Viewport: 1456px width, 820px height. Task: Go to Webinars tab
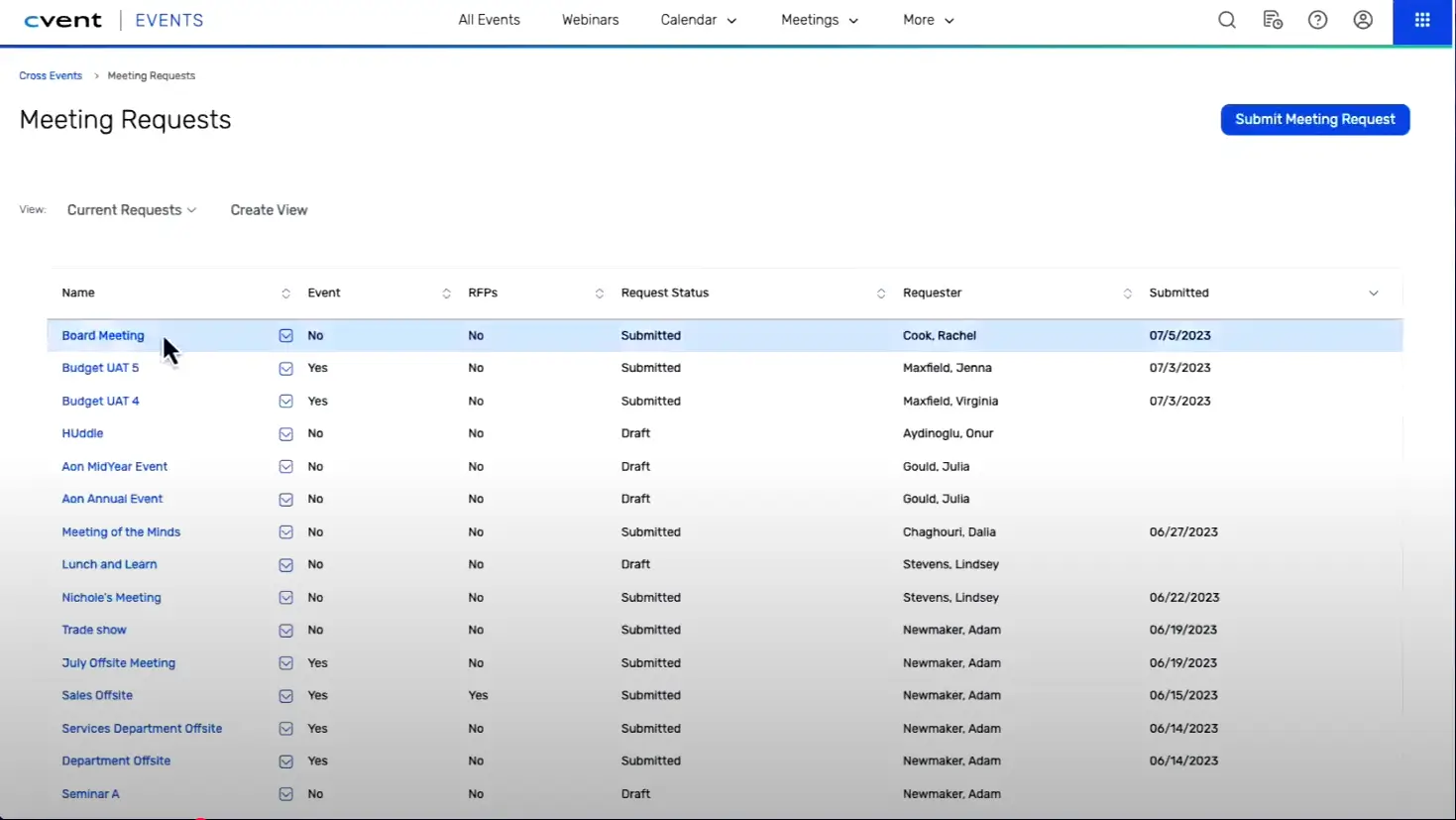590,20
